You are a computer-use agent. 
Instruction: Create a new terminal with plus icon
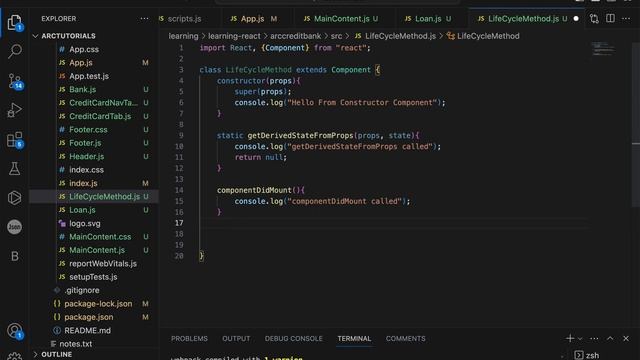tap(570, 338)
